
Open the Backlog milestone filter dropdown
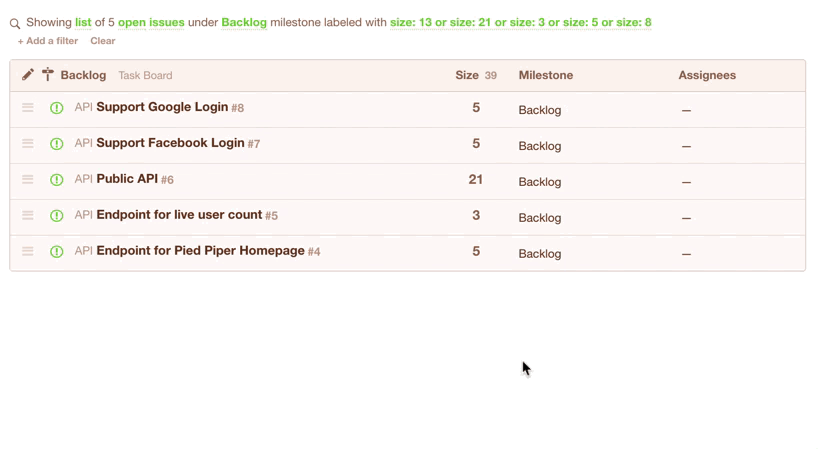point(244,22)
